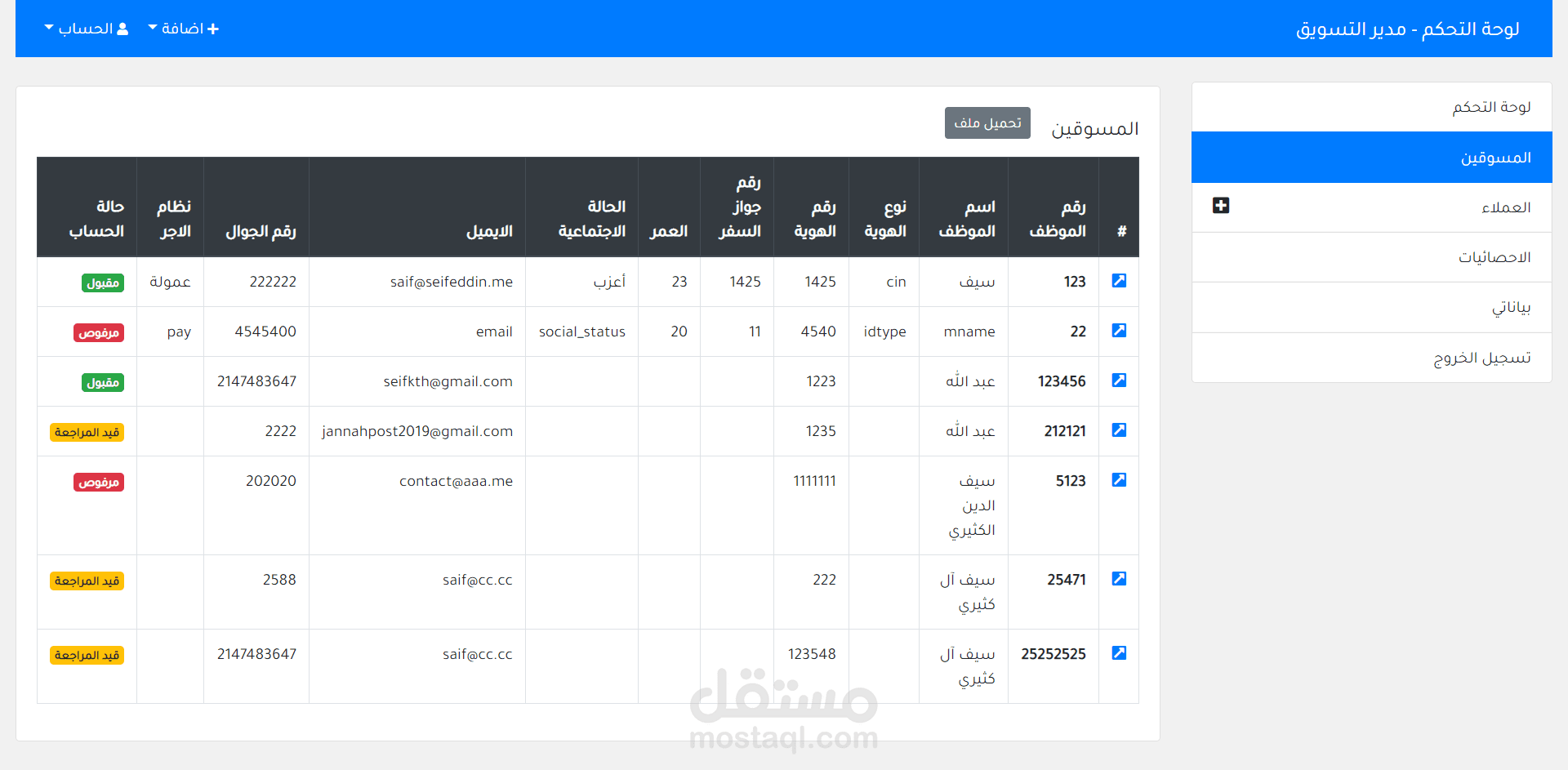Open العملاء in the sidebar
Image resolution: width=1568 pixels, height=770 pixels.
[1372, 207]
